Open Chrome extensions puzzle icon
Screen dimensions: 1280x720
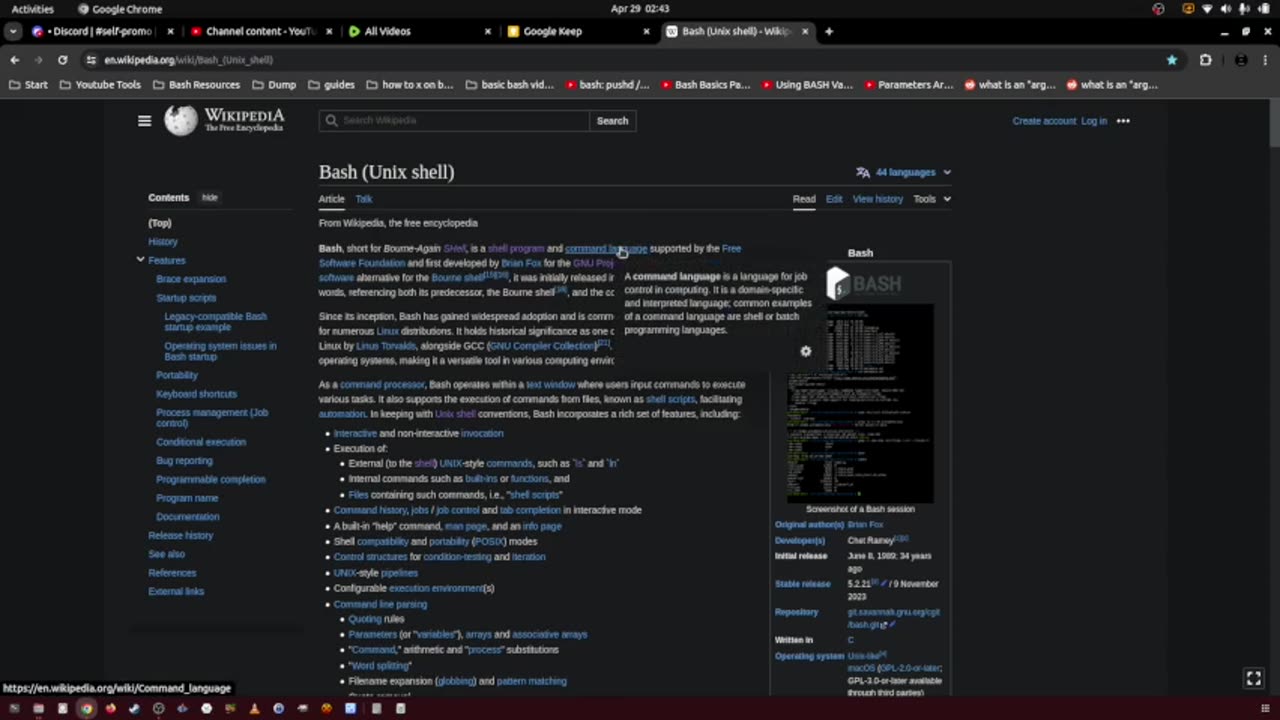point(1205,60)
